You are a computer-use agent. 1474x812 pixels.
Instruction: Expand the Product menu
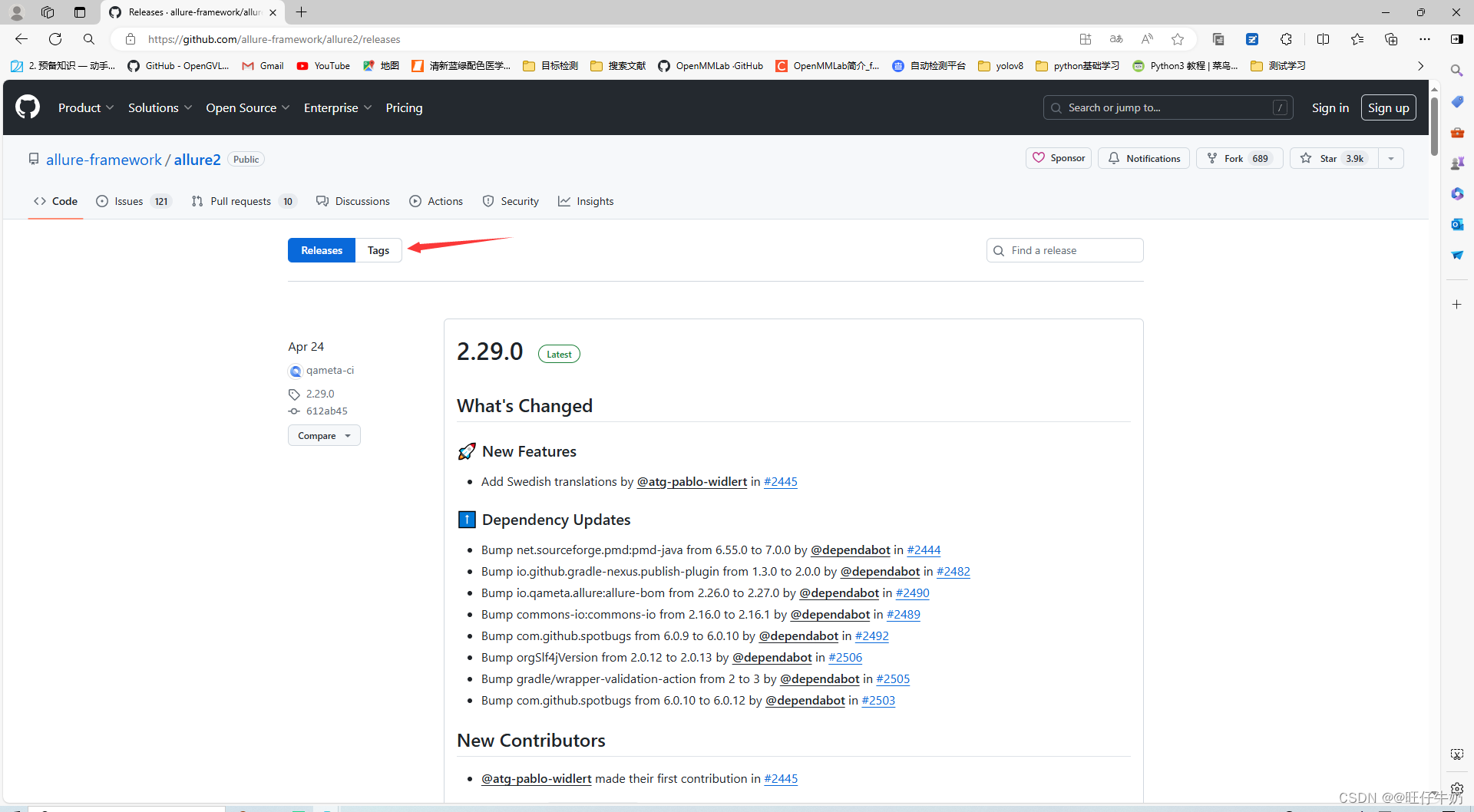(x=86, y=107)
